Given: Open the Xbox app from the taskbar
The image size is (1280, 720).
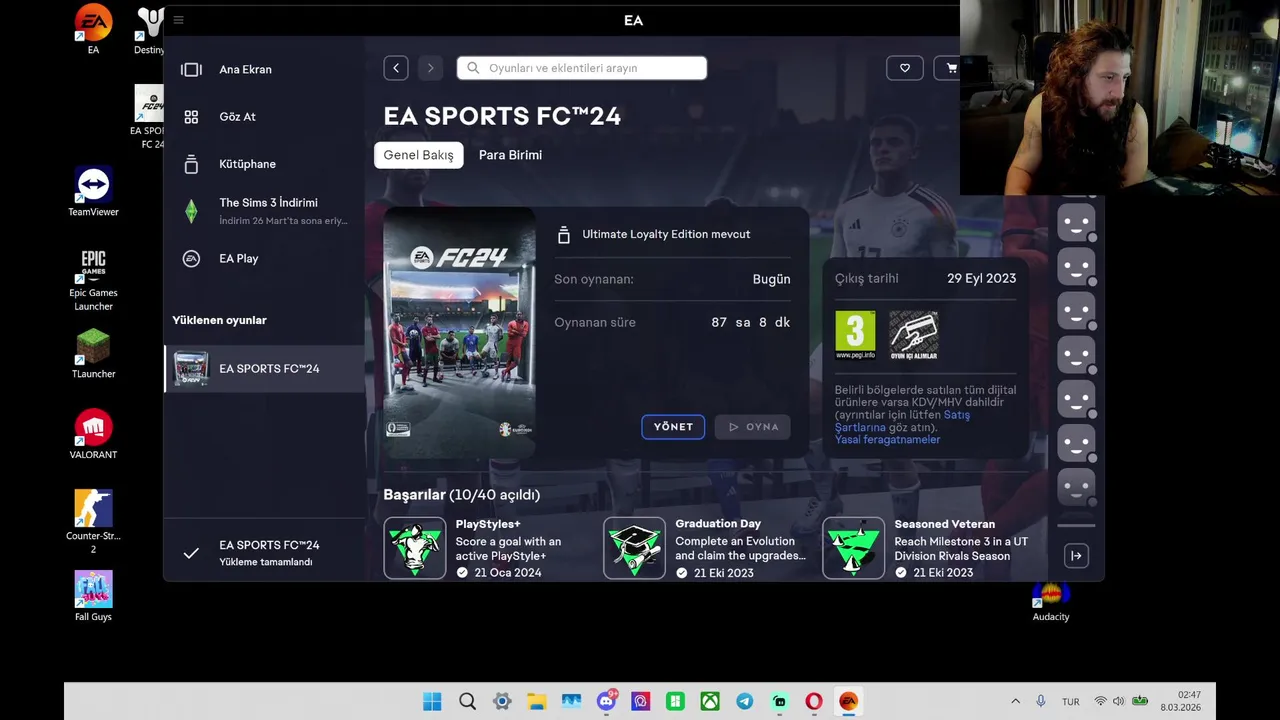Looking at the screenshot, I should 710,702.
